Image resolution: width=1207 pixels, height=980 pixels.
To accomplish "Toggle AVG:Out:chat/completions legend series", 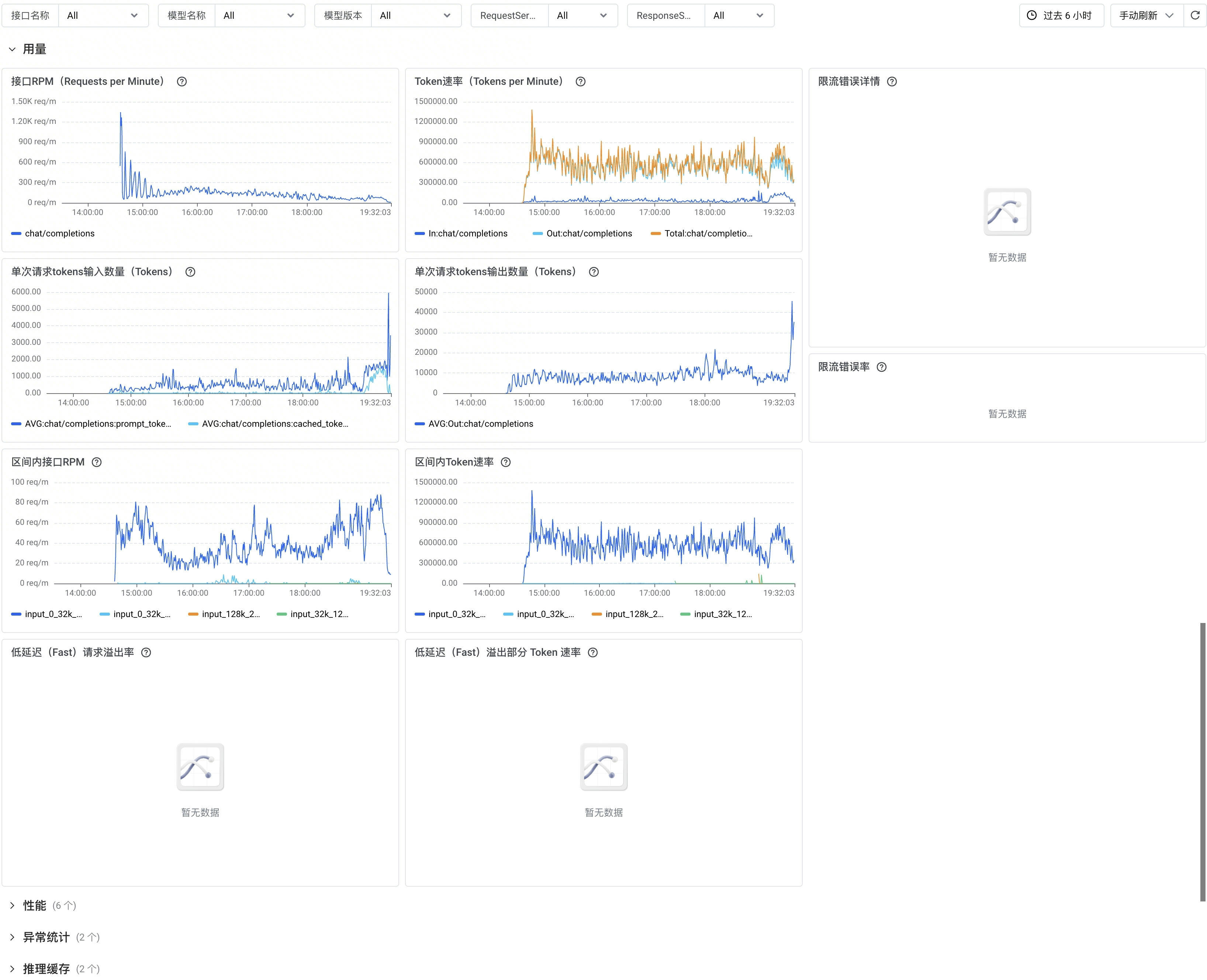I will [474, 423].
